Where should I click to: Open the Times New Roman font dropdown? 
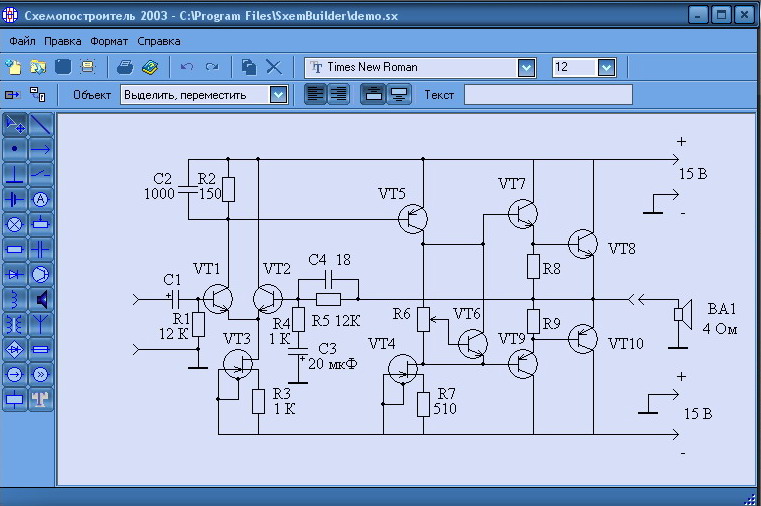(526, 67)
